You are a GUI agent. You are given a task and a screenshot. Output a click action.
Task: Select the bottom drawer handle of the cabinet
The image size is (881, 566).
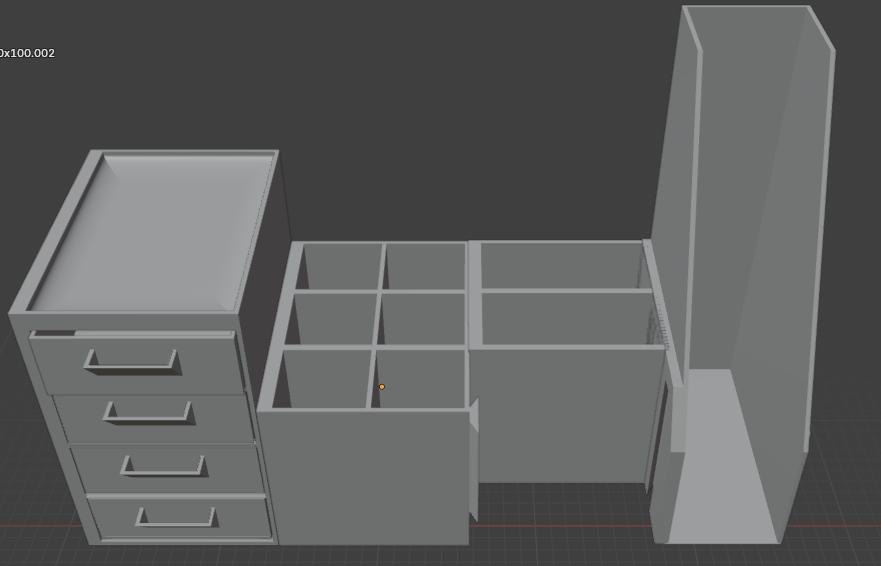click(x=177, y=517)
